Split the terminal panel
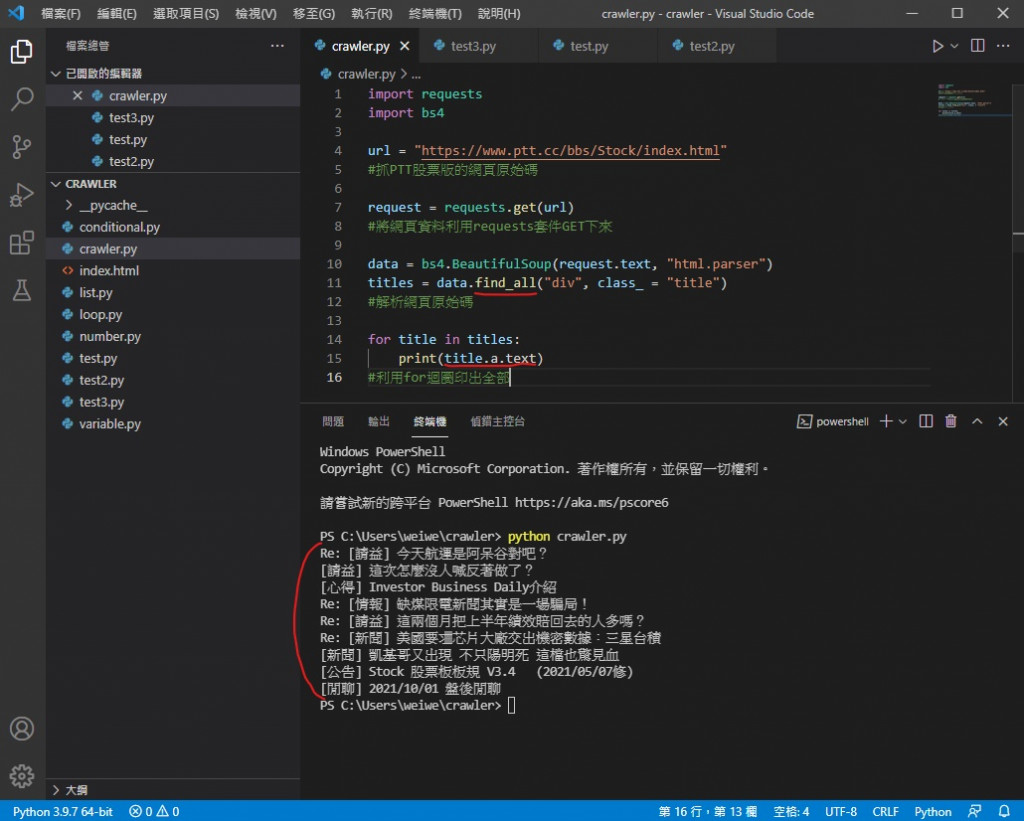Viewport: 1024px width, 821px height. coord(926,421)
